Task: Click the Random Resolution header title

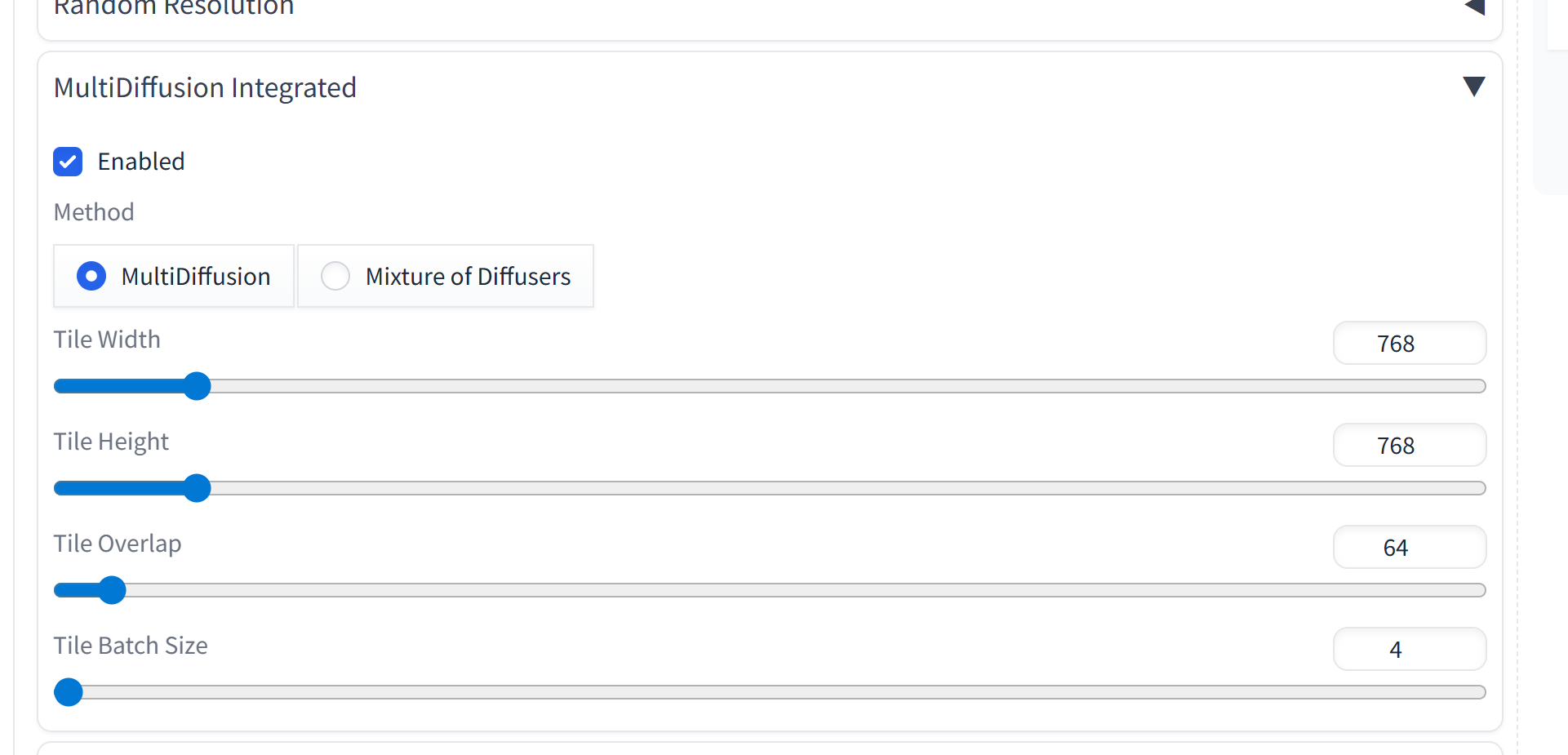Action: tap(174, 8)
